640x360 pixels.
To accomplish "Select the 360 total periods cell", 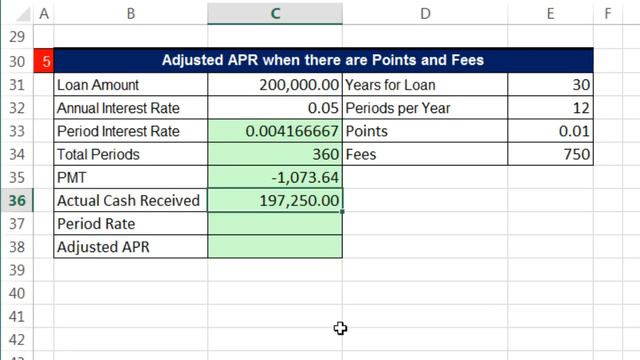I will point(275,154).
